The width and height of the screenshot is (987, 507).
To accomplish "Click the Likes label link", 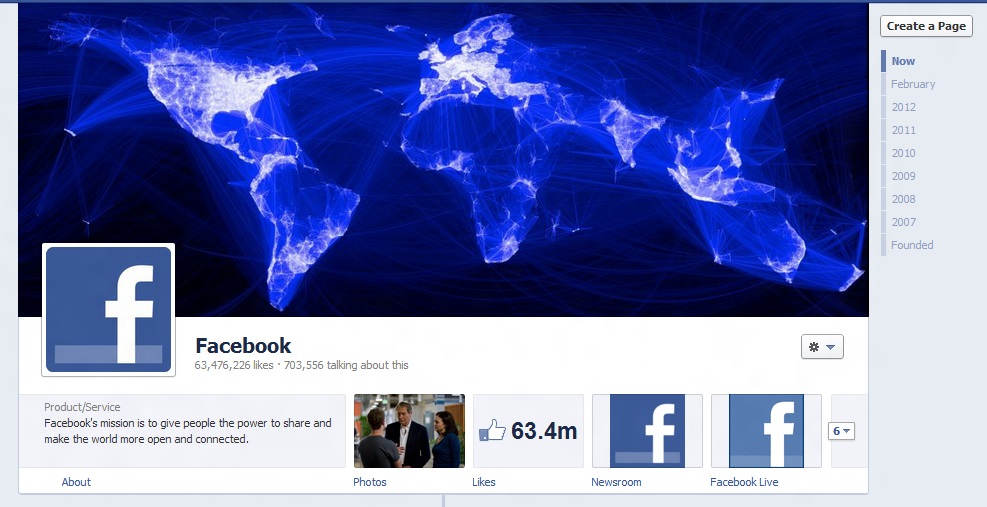I will [x=483, y=482].
